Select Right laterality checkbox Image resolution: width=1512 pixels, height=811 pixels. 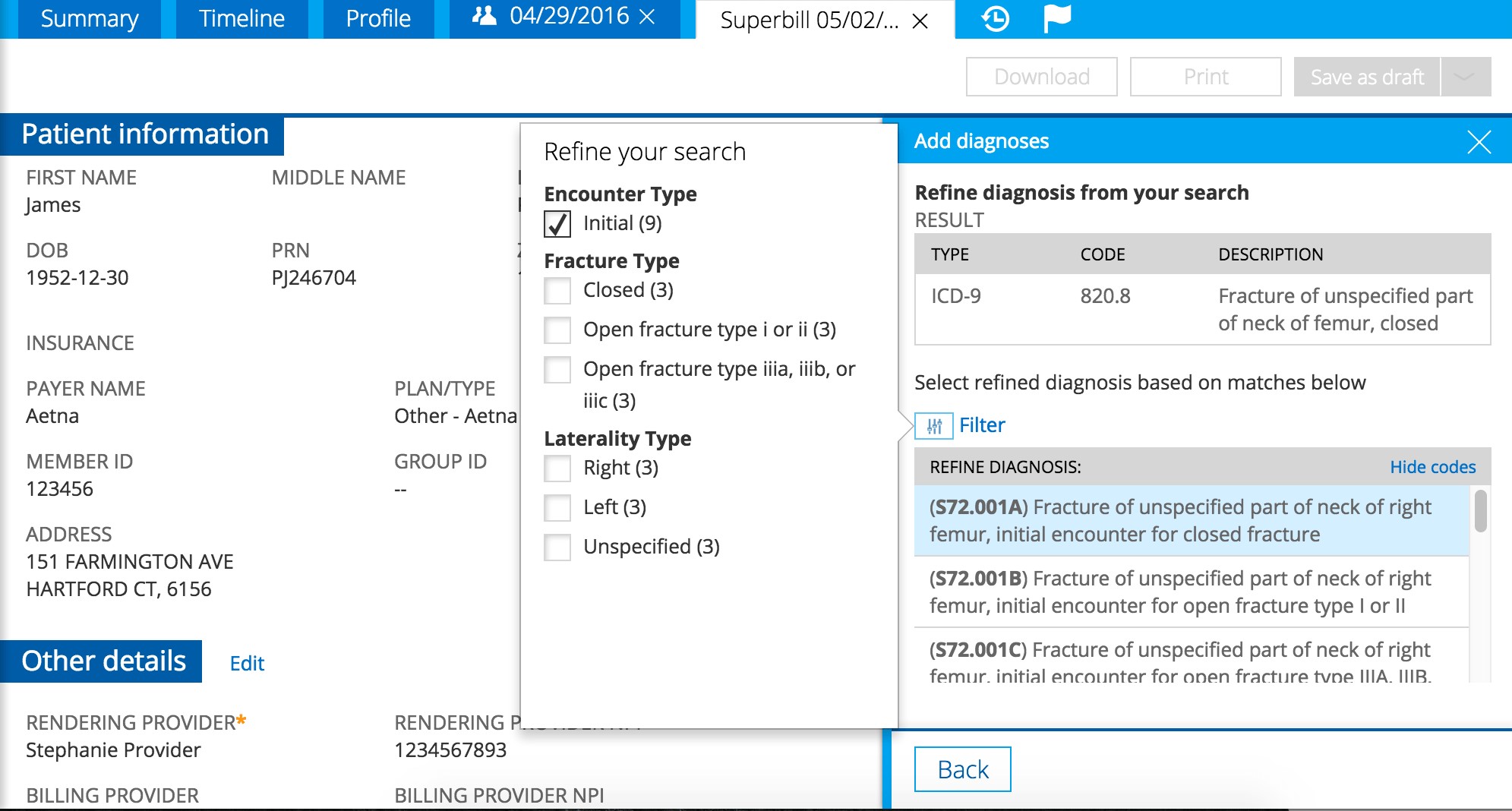[557, 469]
